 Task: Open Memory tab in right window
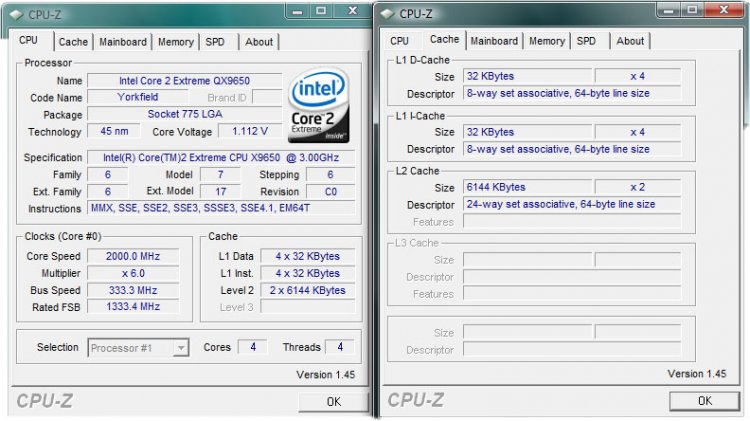(547, 41)
